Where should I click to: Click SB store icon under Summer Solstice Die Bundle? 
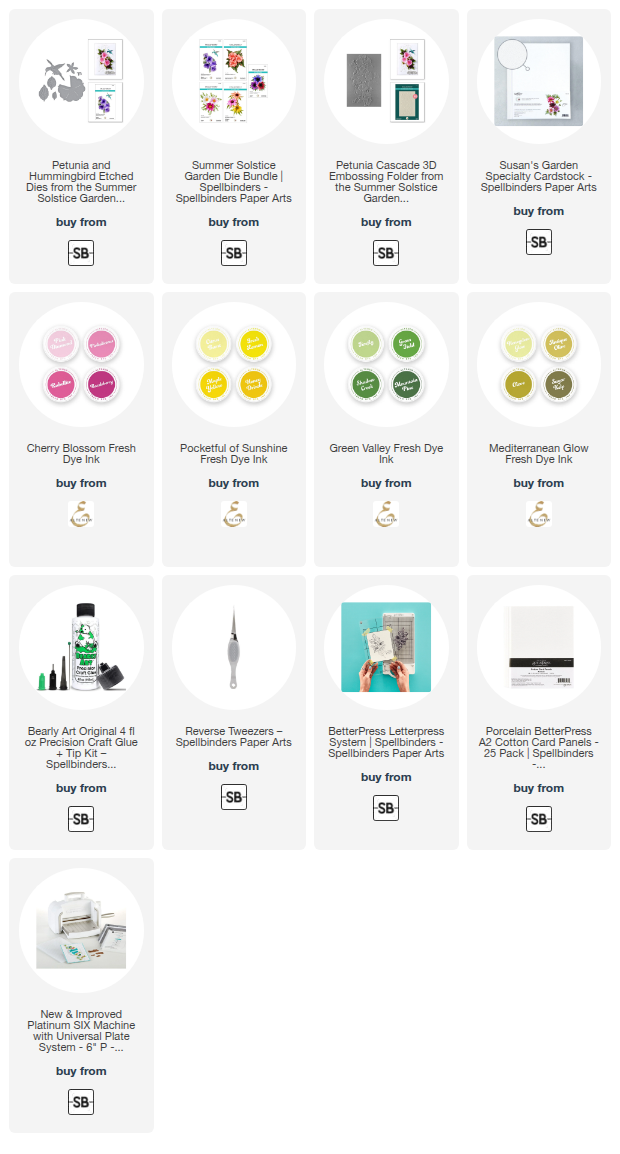tap(233, 253)
